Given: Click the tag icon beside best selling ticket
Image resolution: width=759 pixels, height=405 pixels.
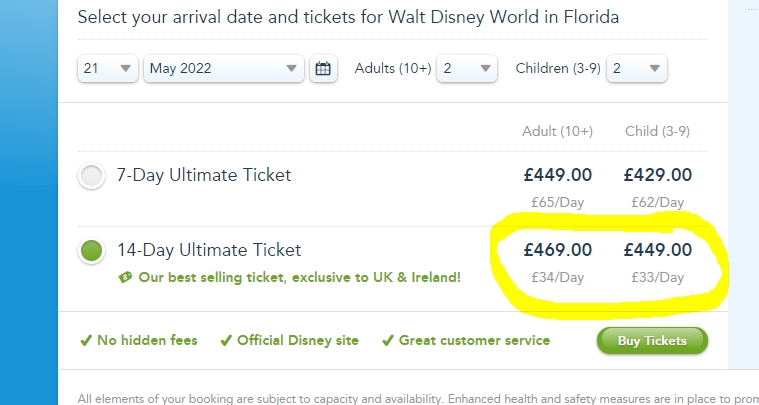Looking at the screenshot, I should [124, 277].
